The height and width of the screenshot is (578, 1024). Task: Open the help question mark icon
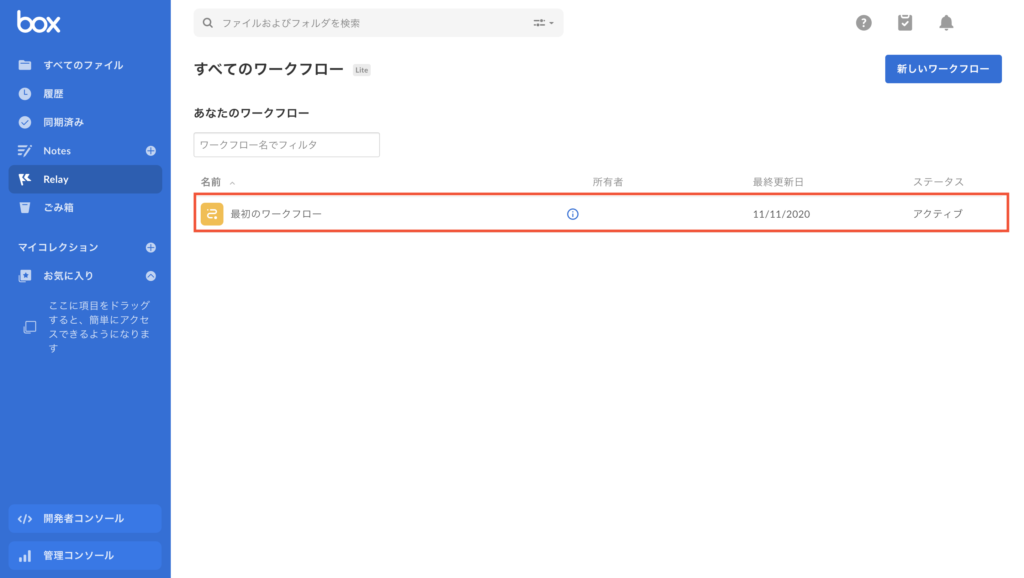pos(863,23)
